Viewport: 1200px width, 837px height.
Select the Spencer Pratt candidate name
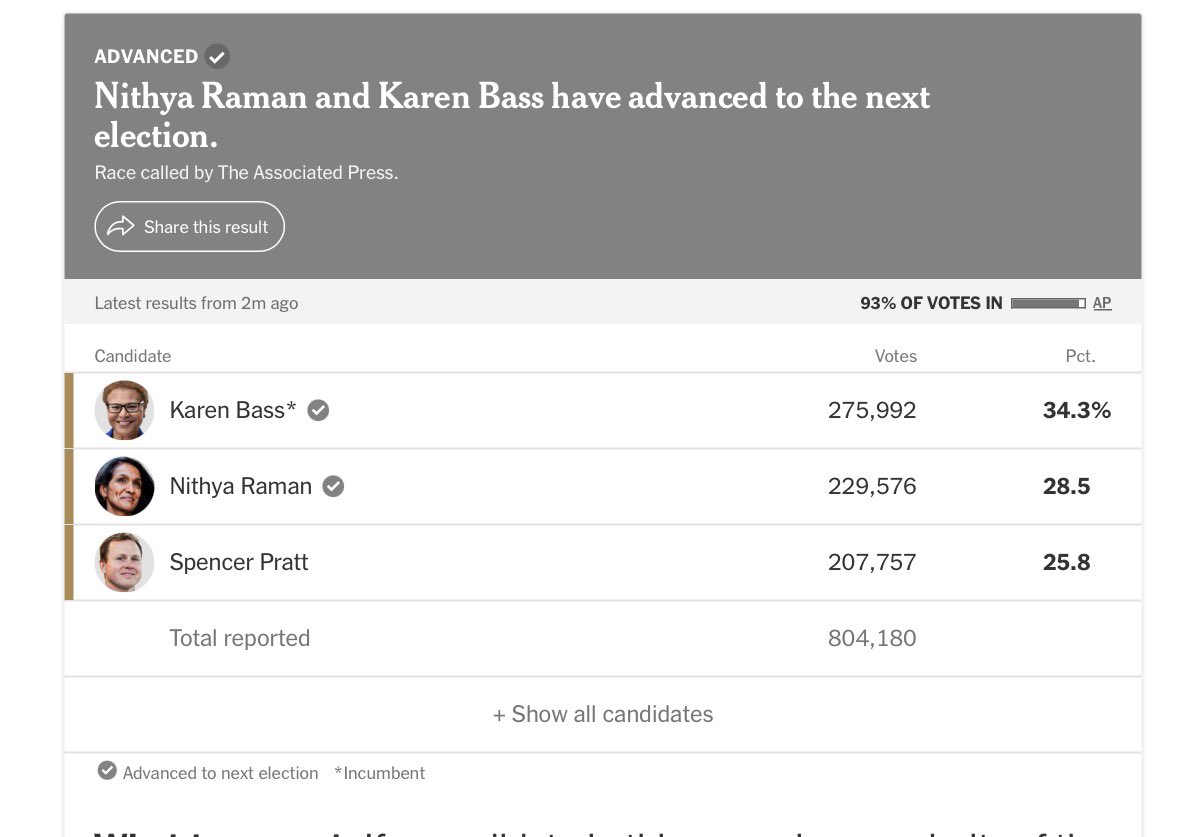click(239, 562)
